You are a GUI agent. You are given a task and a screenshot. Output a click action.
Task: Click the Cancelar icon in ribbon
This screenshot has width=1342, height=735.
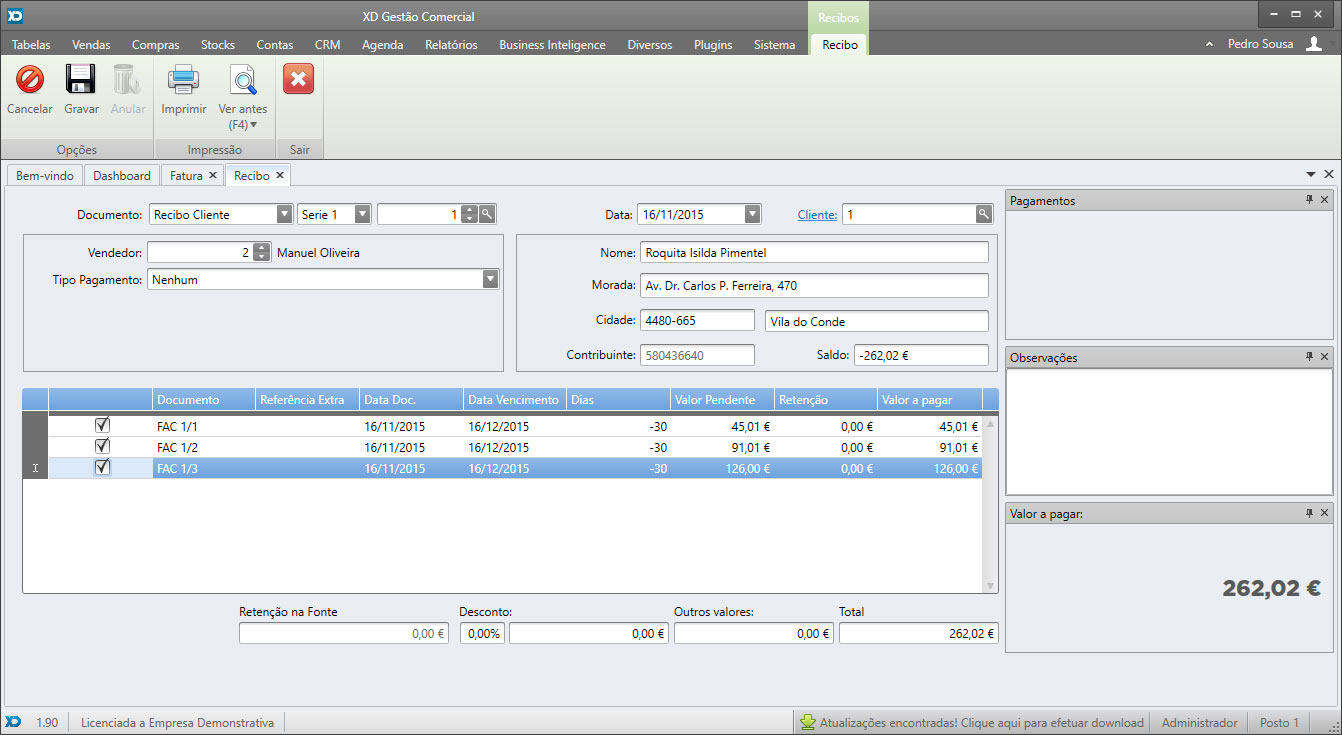(30, 80)
